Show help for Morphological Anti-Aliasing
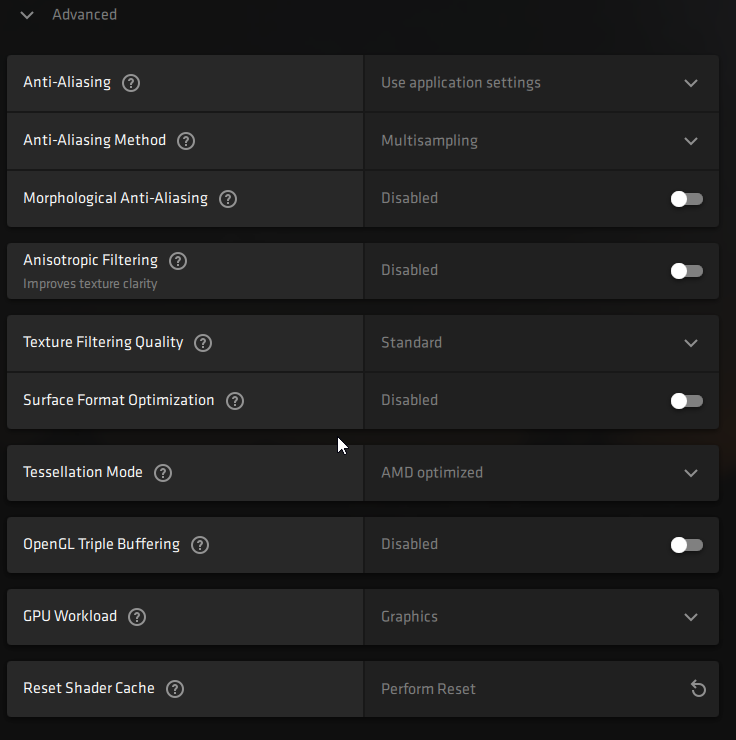The height and width of the screenshot is (740, 736). (228, 199)
